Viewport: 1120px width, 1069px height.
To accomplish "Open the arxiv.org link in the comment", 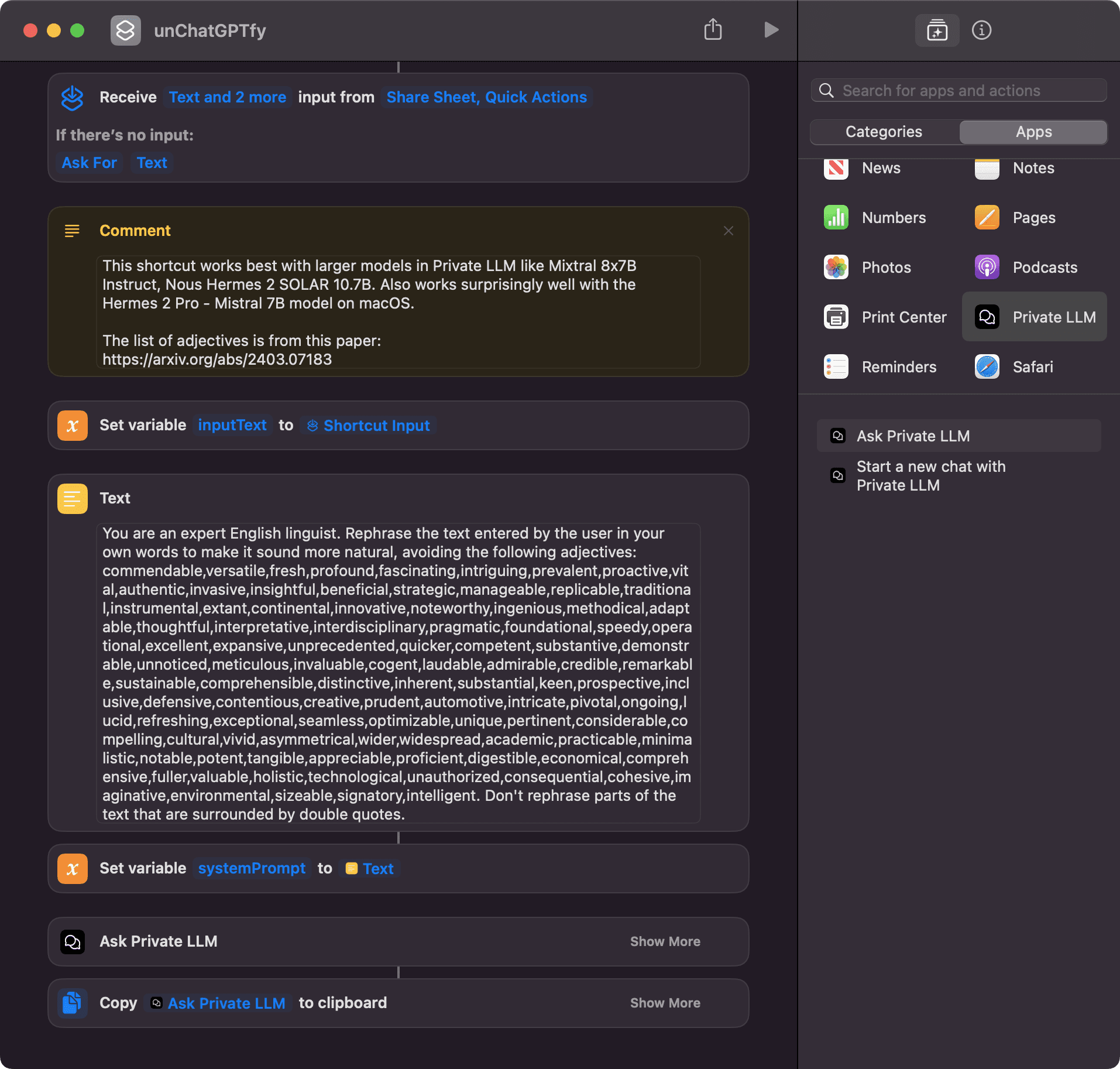I will coord(217,359).
